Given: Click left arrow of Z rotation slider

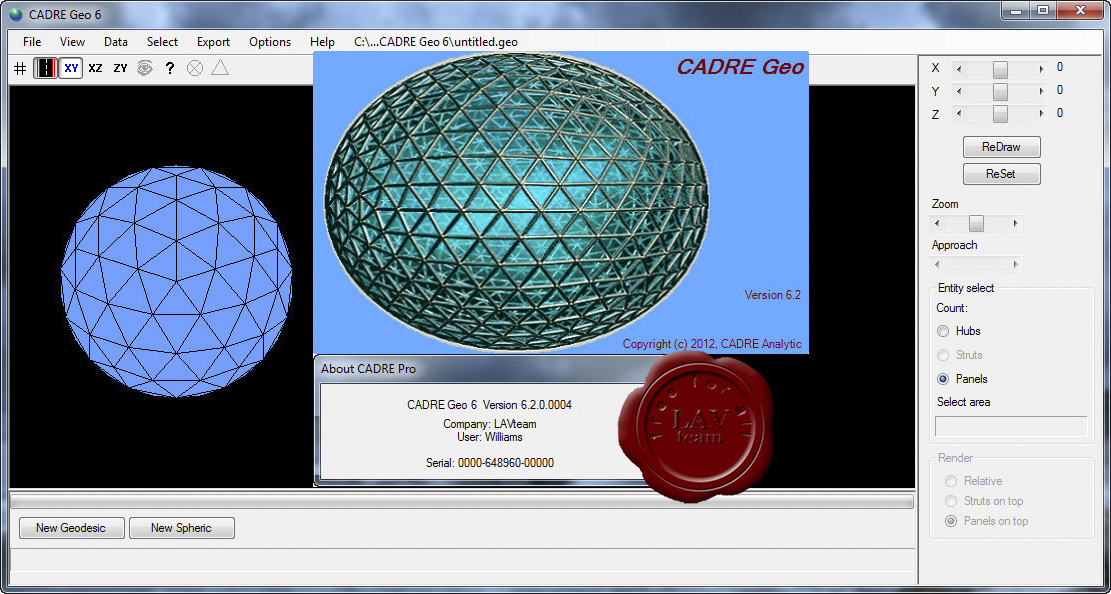Looking at the screenshot, I should click(959, 113).
